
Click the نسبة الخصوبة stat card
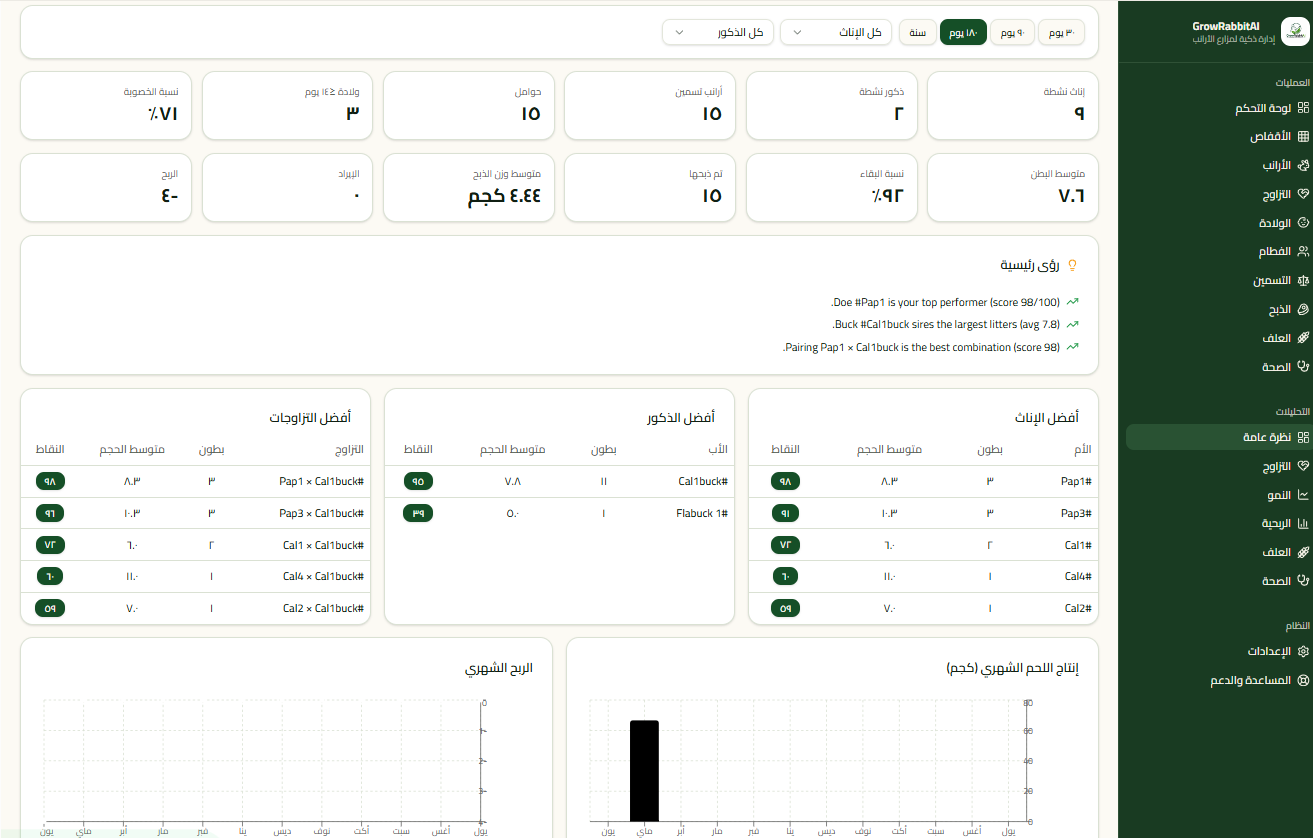click(106, 105)
